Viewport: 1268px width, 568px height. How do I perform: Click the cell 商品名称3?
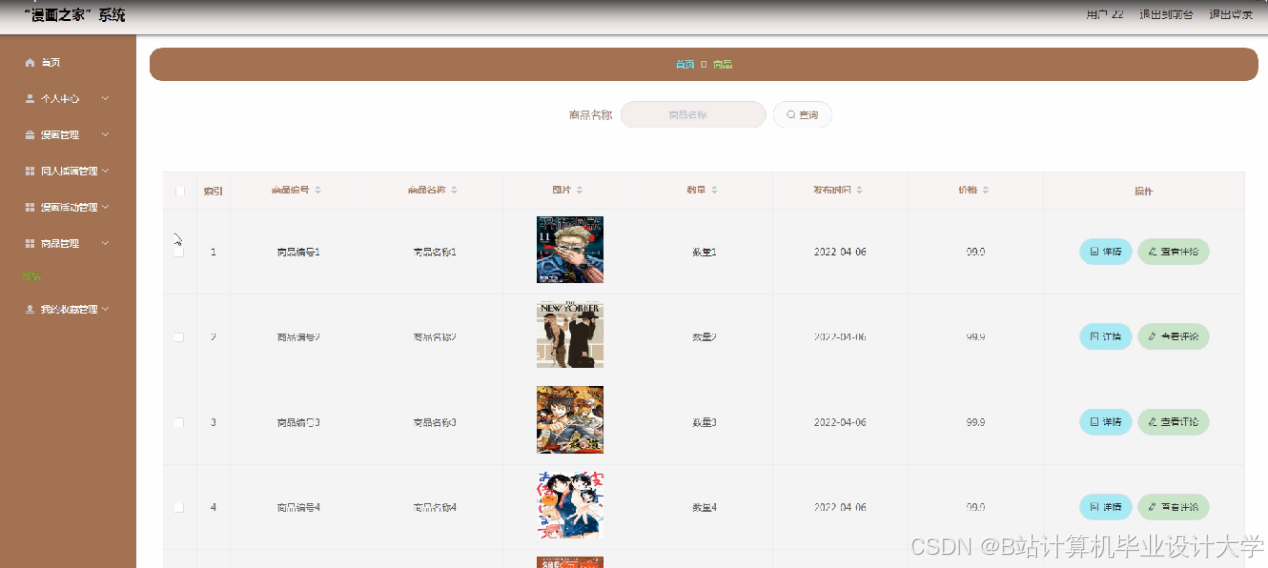pos(434,422)
